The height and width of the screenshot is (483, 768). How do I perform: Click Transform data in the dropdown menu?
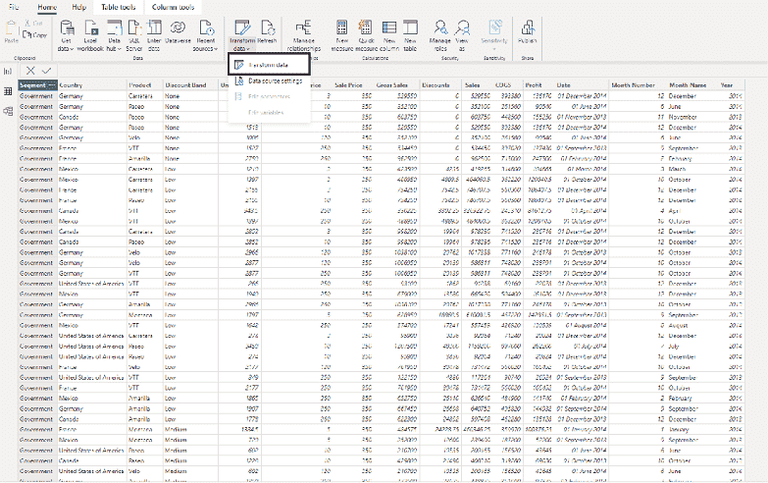point(268,65)
